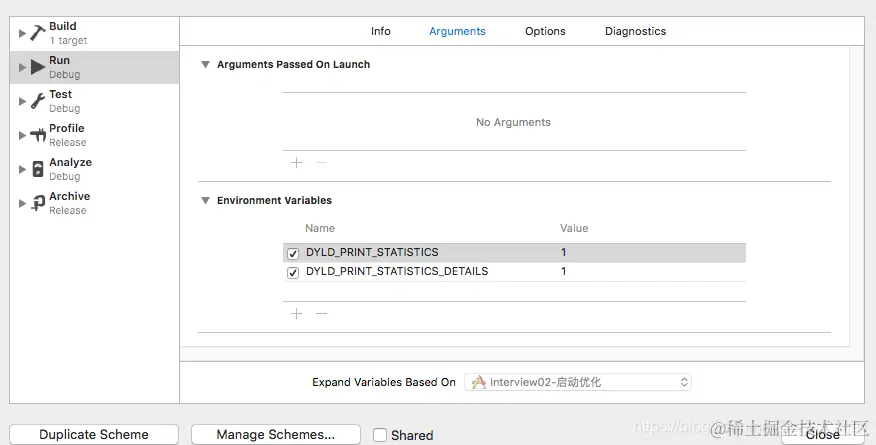Select the Run play icon

point(37,67)
